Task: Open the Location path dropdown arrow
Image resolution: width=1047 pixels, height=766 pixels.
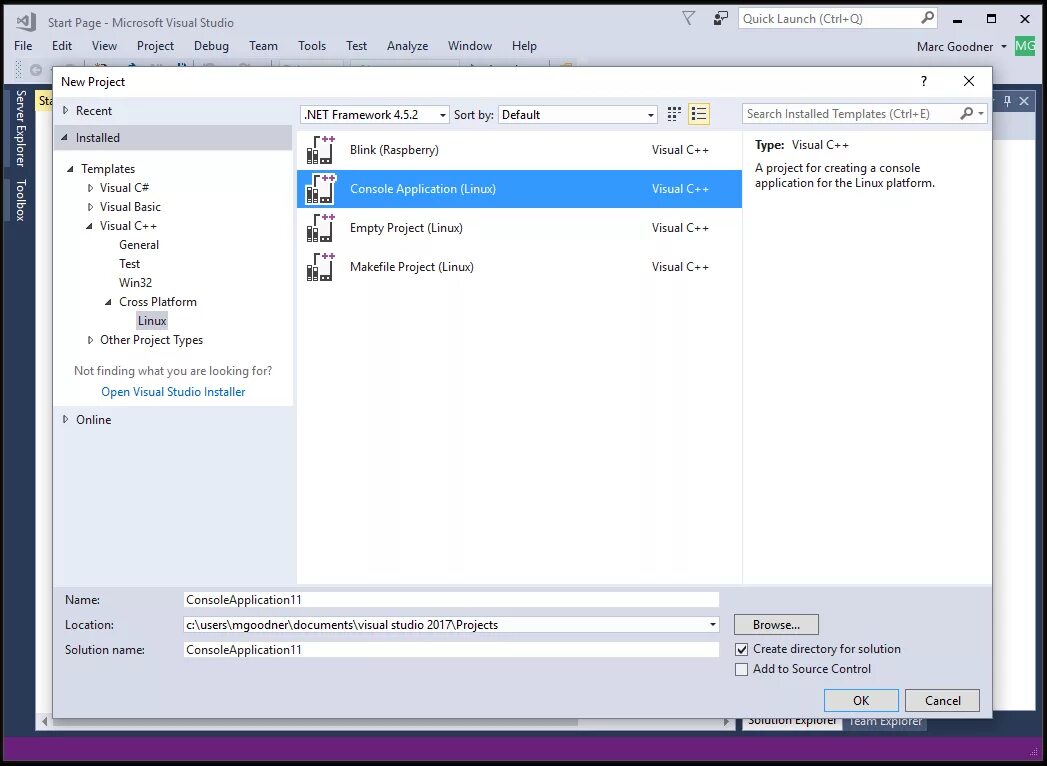Action: (x=712, y=625)
